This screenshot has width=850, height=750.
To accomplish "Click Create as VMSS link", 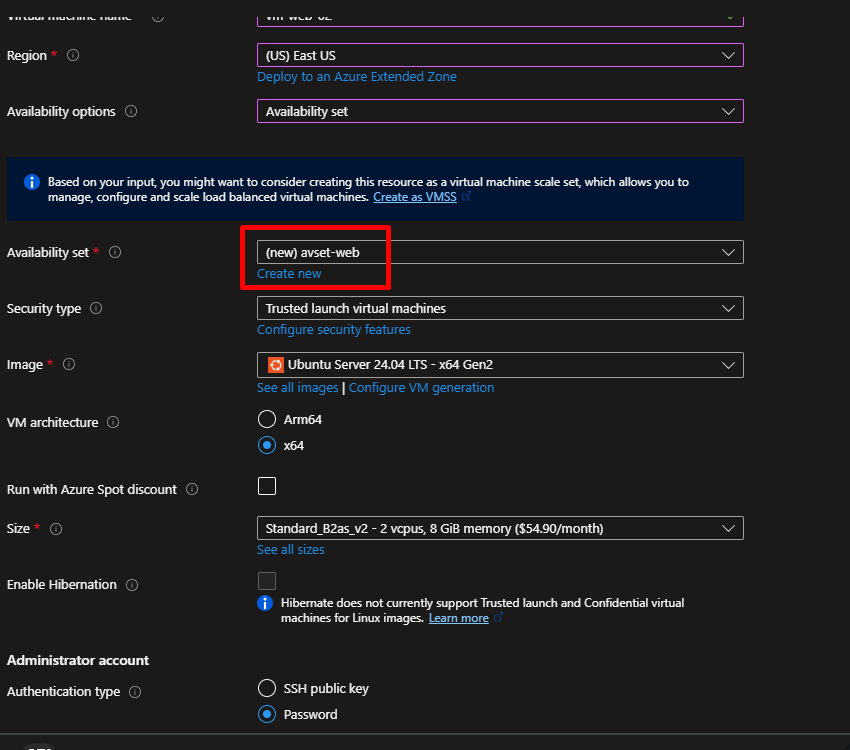I will (414, 198).
